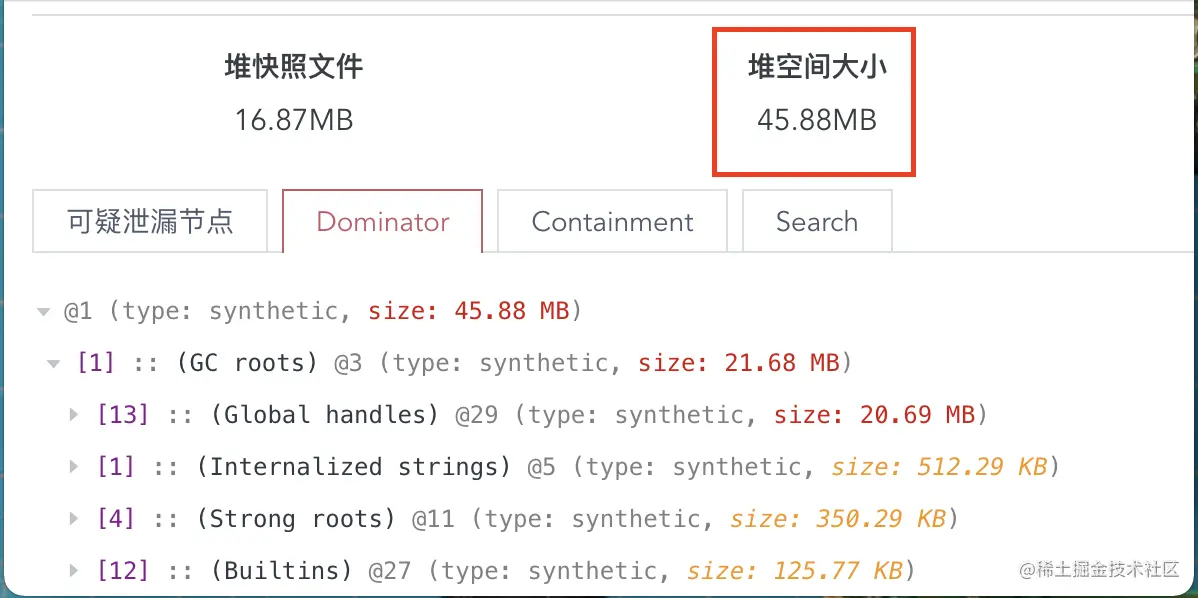
Task: Expand the (Strong roots) @11 node
Action: click(74, 519)
